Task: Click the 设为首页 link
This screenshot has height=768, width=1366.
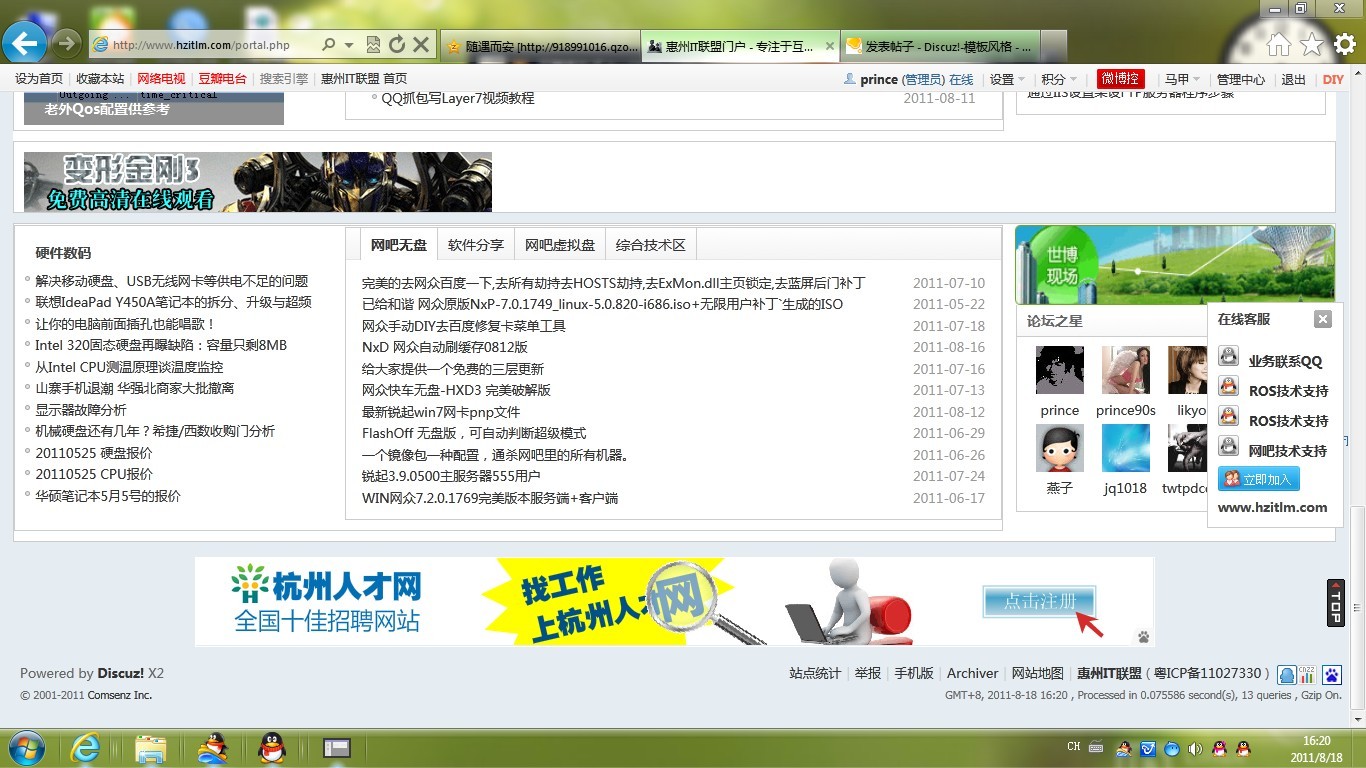Action: tap(39, 79)
